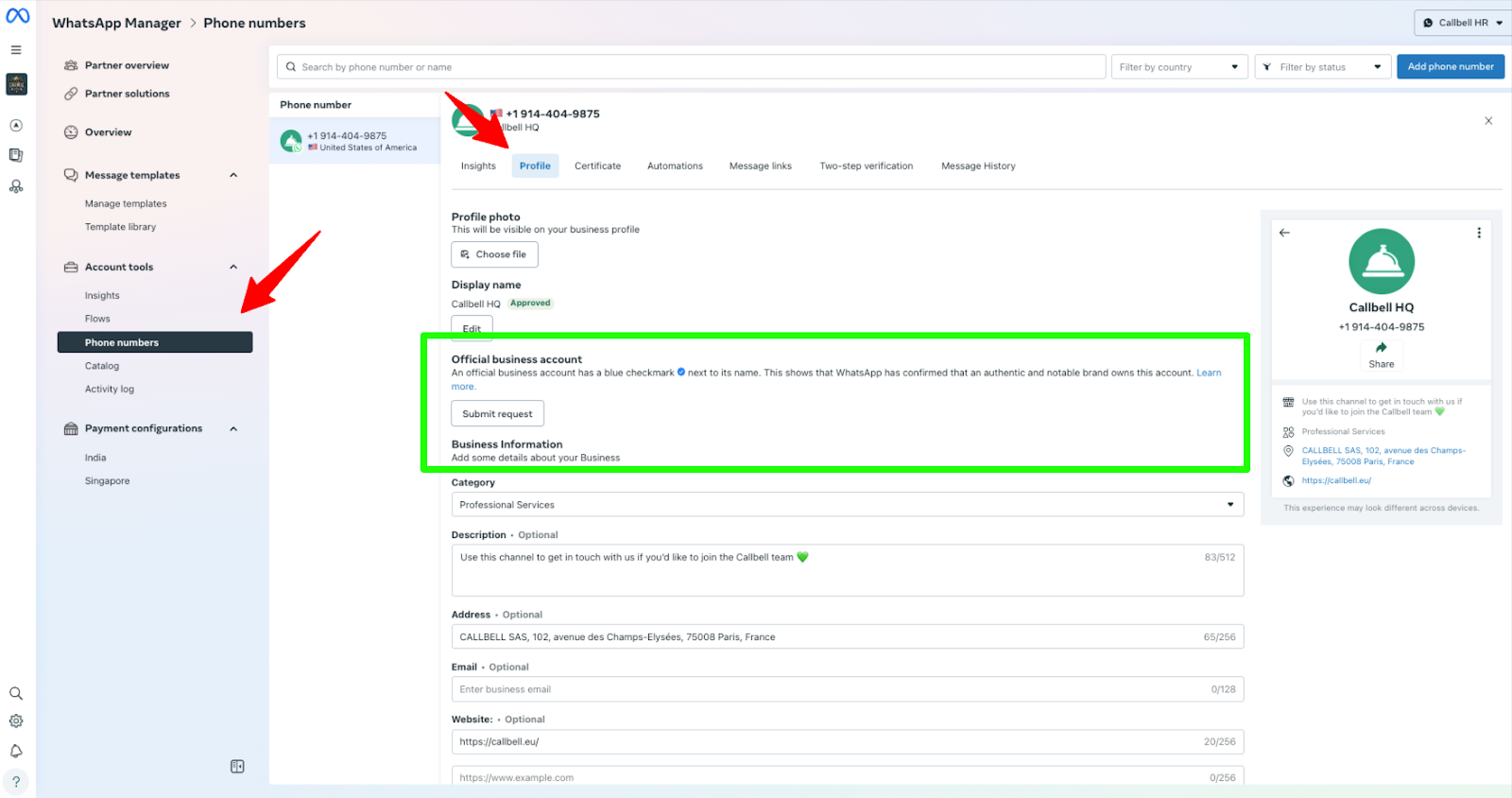
Task: Switch to Two-step verification tab
Action: point(866,166)
